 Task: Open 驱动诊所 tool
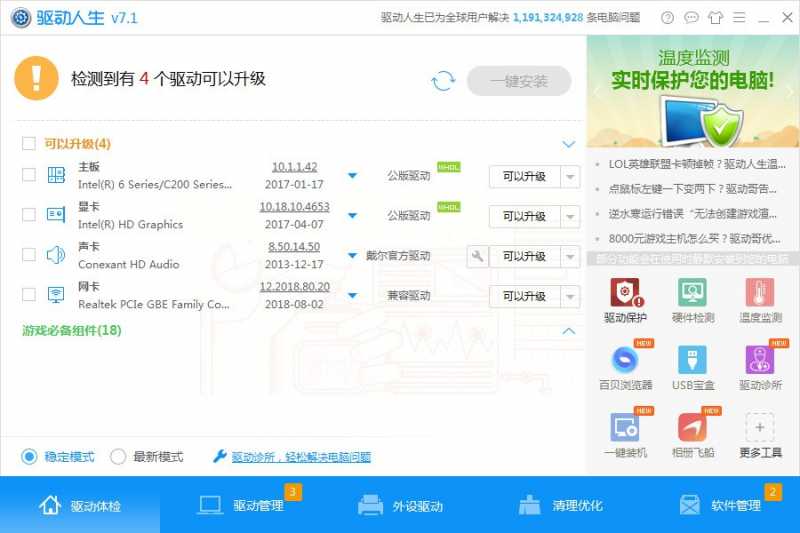760,368
